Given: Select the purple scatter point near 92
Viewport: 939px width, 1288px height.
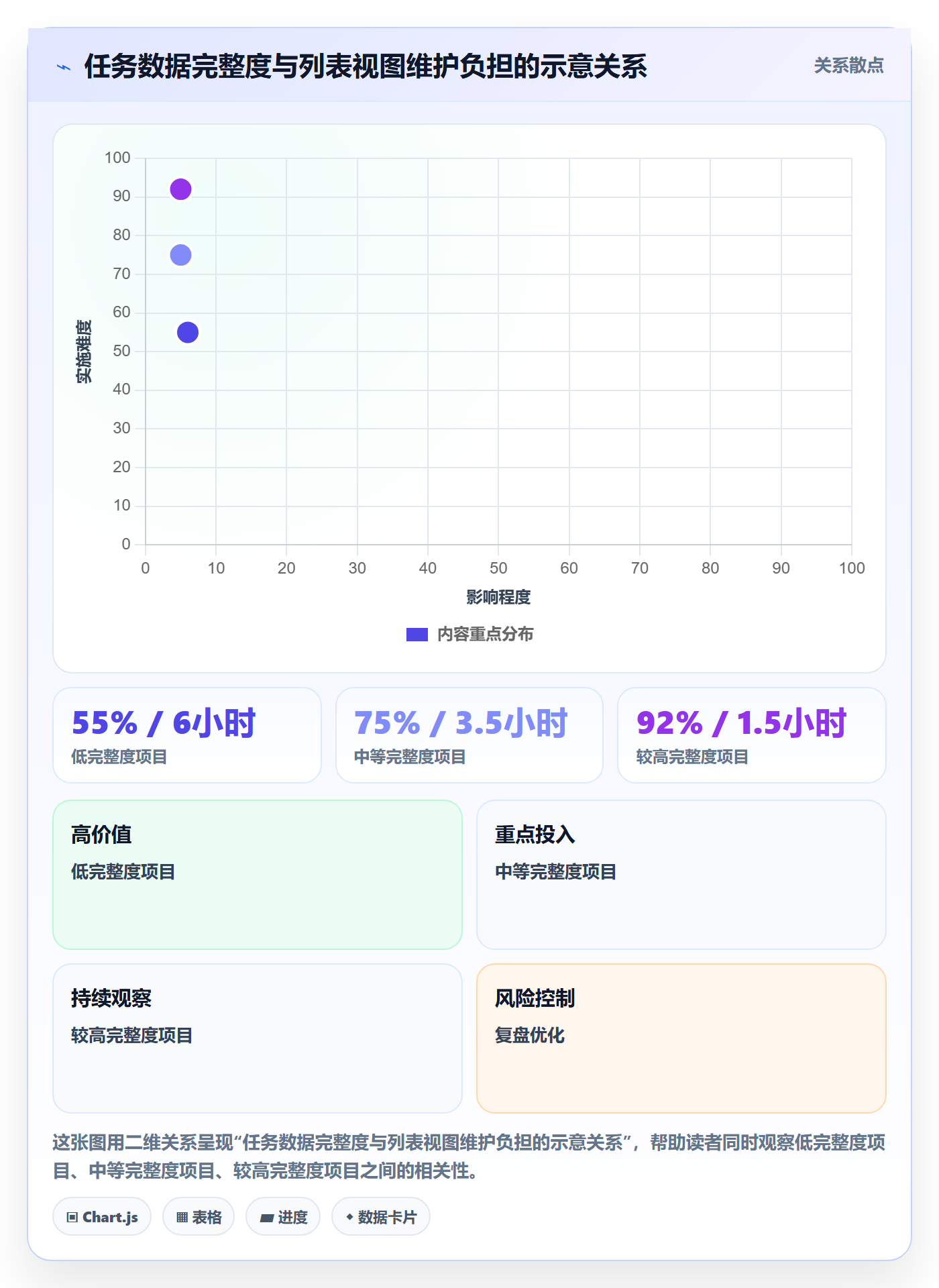Looking at the screenshot, I should (180, 189).
